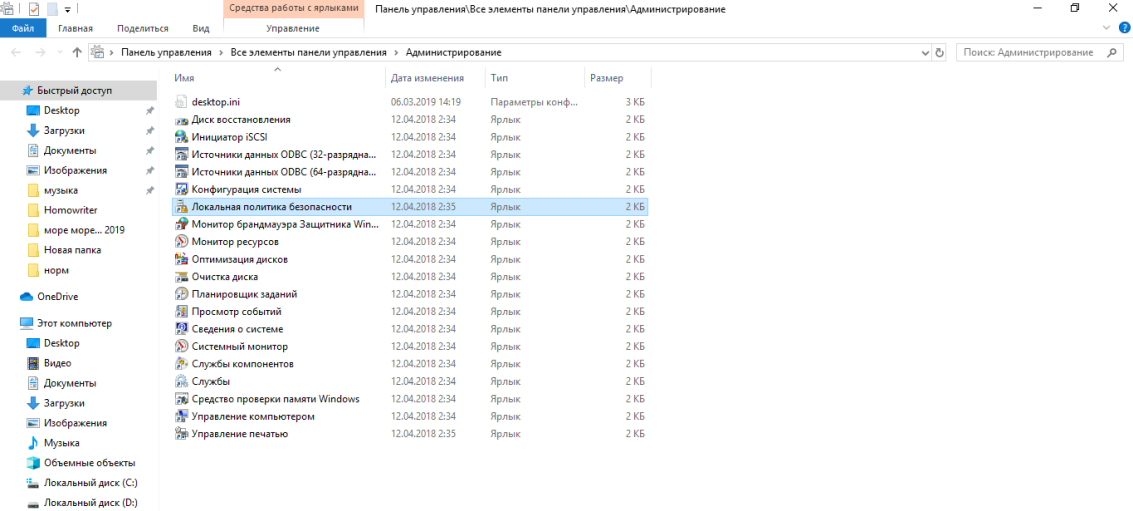Click the Очистка диска icon
Viewport: 1133px width, 511px height.
[181, 277]
